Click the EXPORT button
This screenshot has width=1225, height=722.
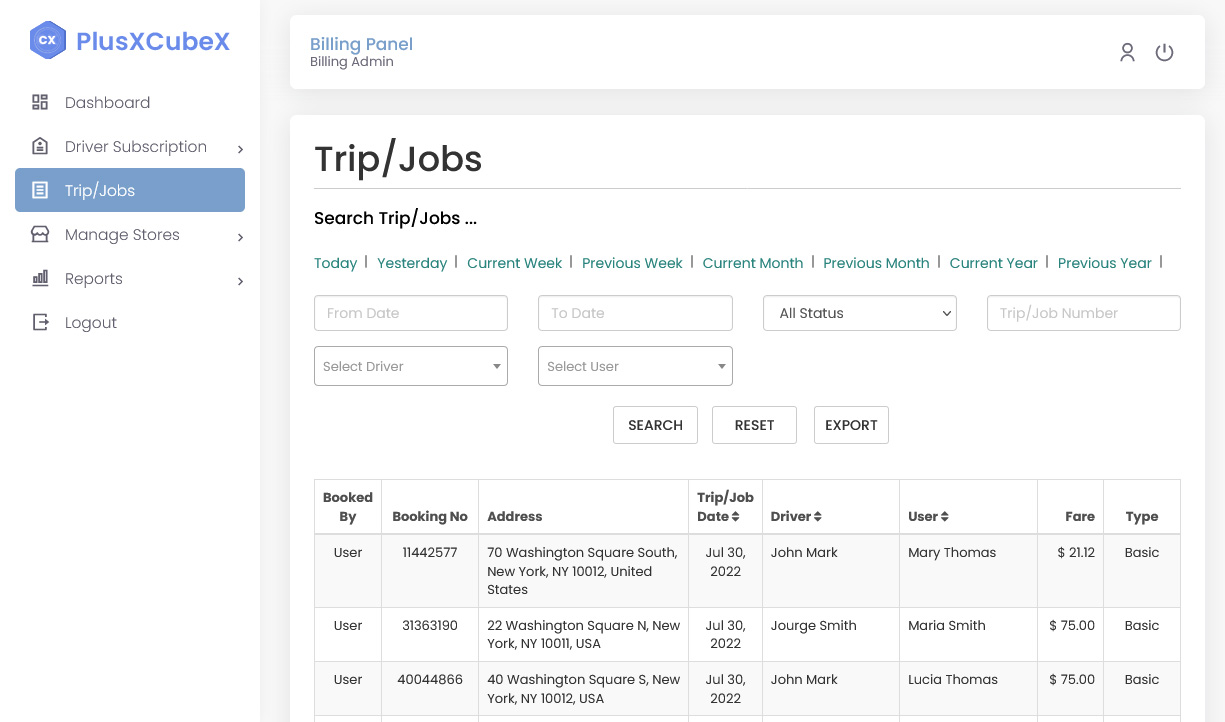[851, 425]
